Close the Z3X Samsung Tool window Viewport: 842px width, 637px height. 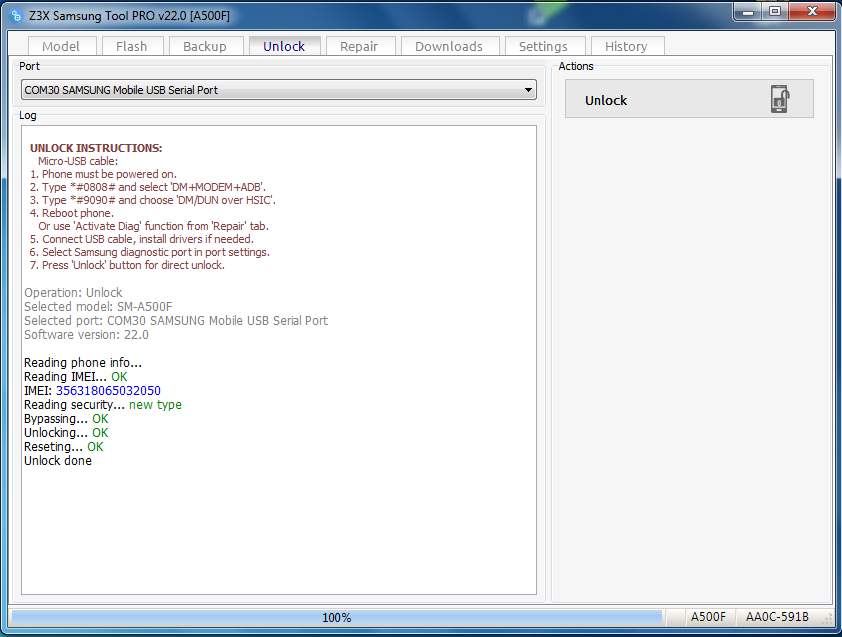click(x=812, y=11)
